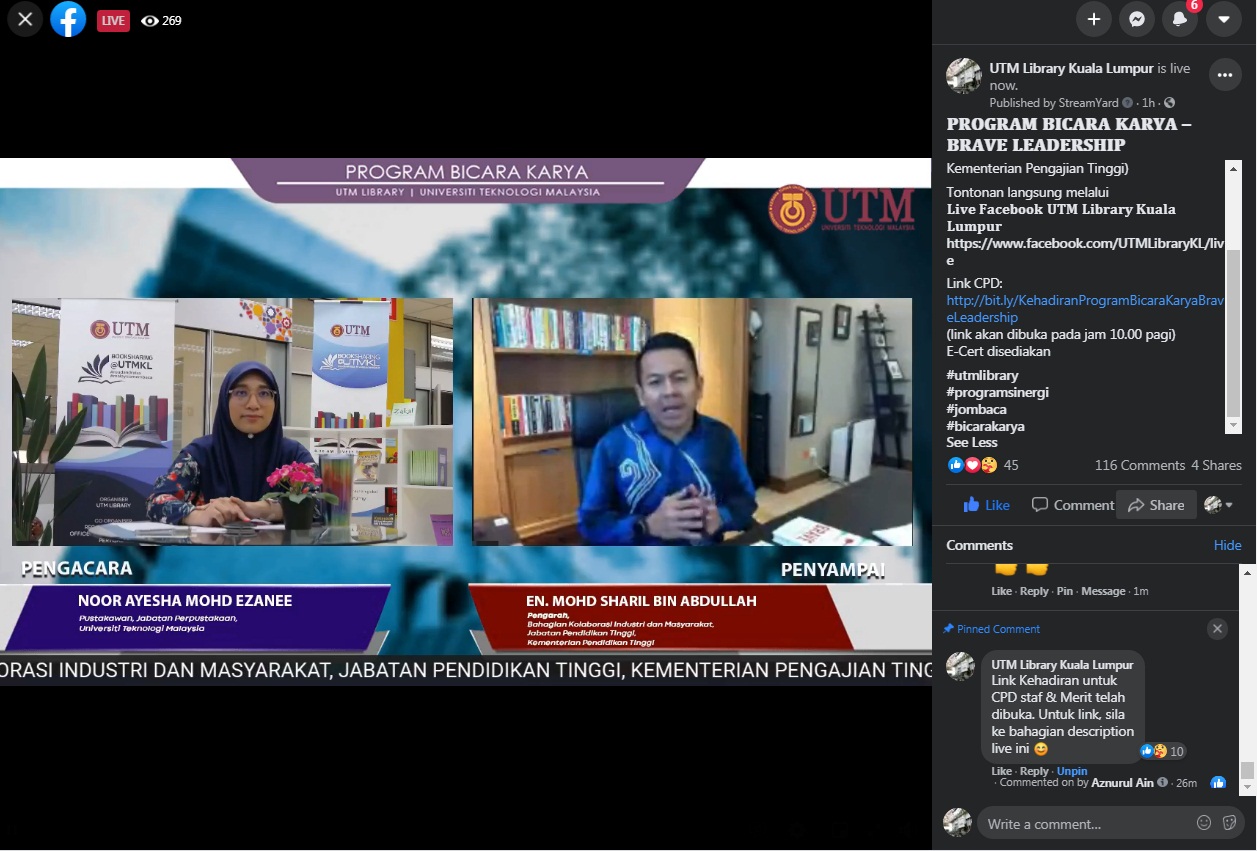Click the info icon beside Aznurul Ain
1257x851 pixels.
(x=1162, y=782)
